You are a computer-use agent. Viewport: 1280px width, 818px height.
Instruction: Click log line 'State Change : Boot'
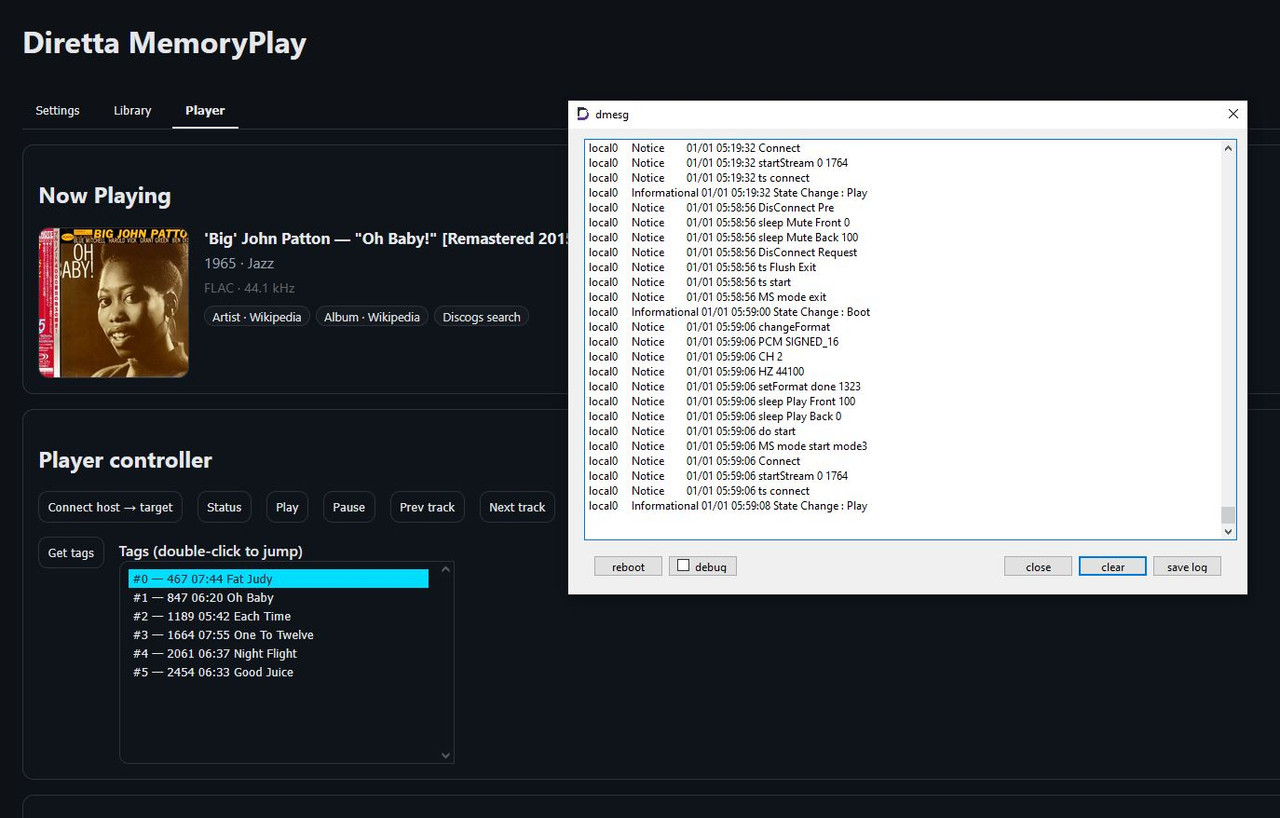point(729,312)
